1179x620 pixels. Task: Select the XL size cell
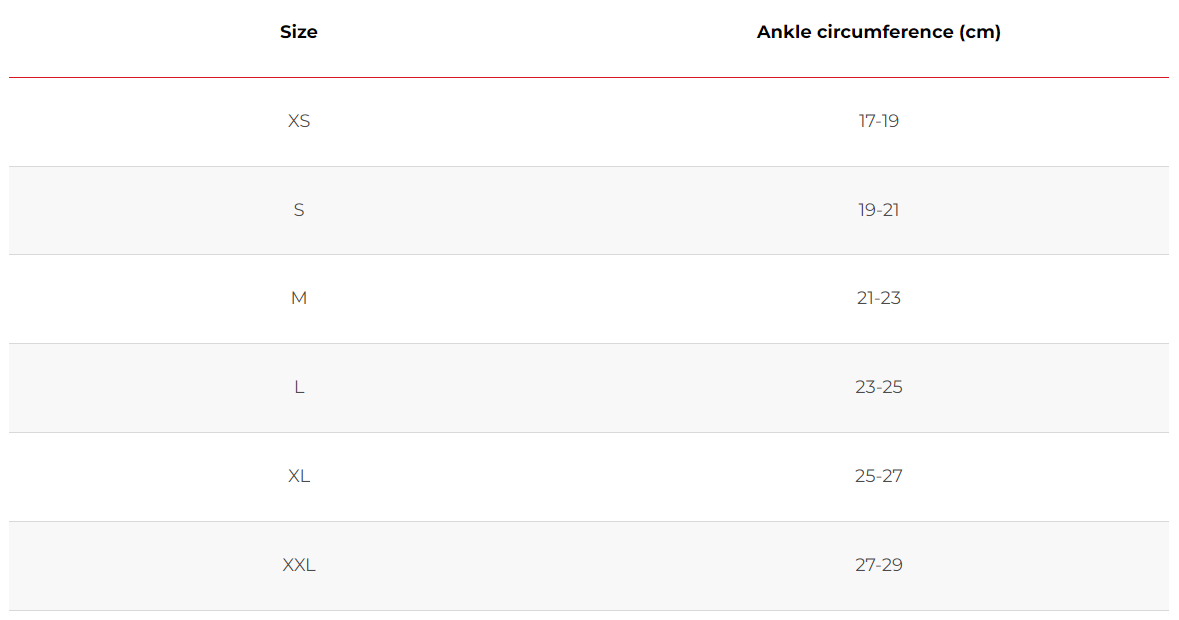tap(299, 476)
